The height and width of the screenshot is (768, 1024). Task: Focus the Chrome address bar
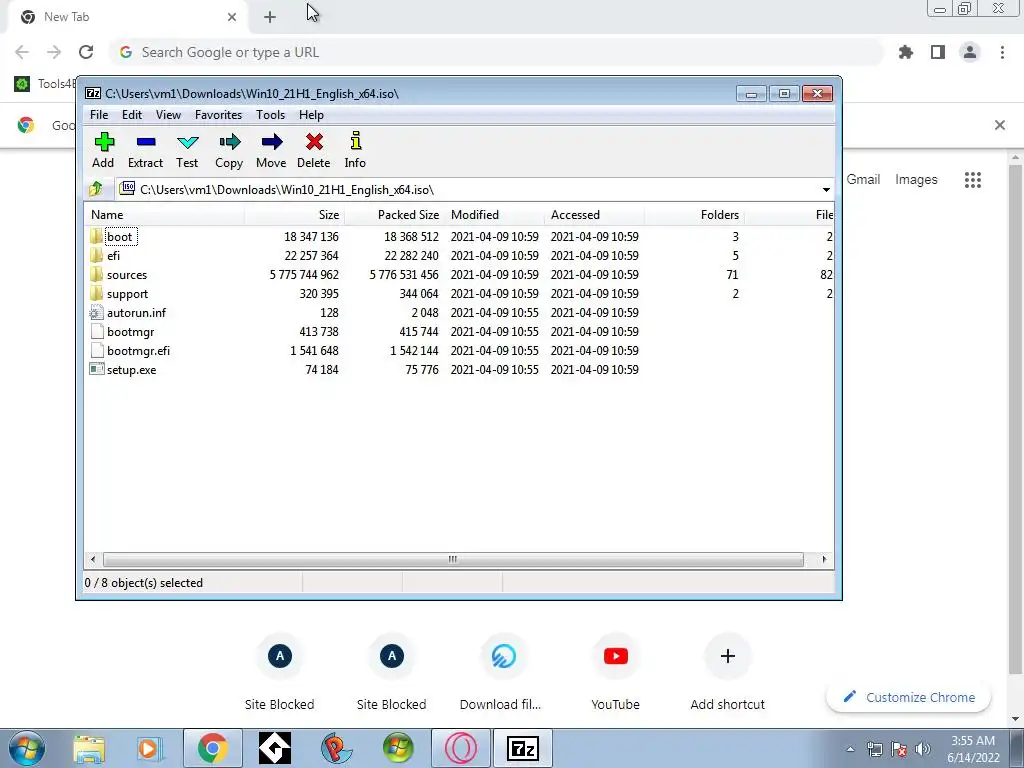[496, 52]
